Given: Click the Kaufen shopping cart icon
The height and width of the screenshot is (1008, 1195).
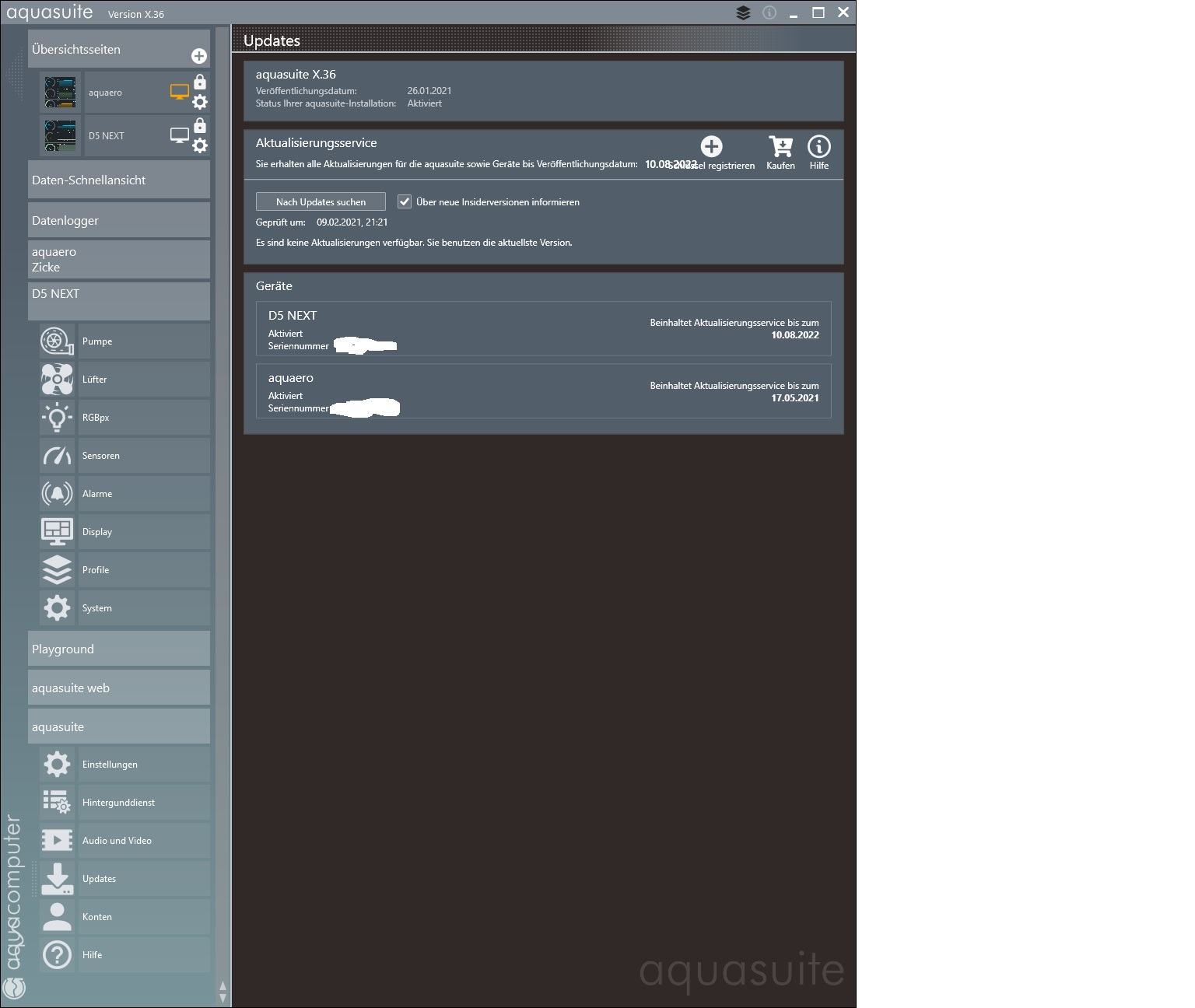Looking at the screenshot, I should [780, 146].
